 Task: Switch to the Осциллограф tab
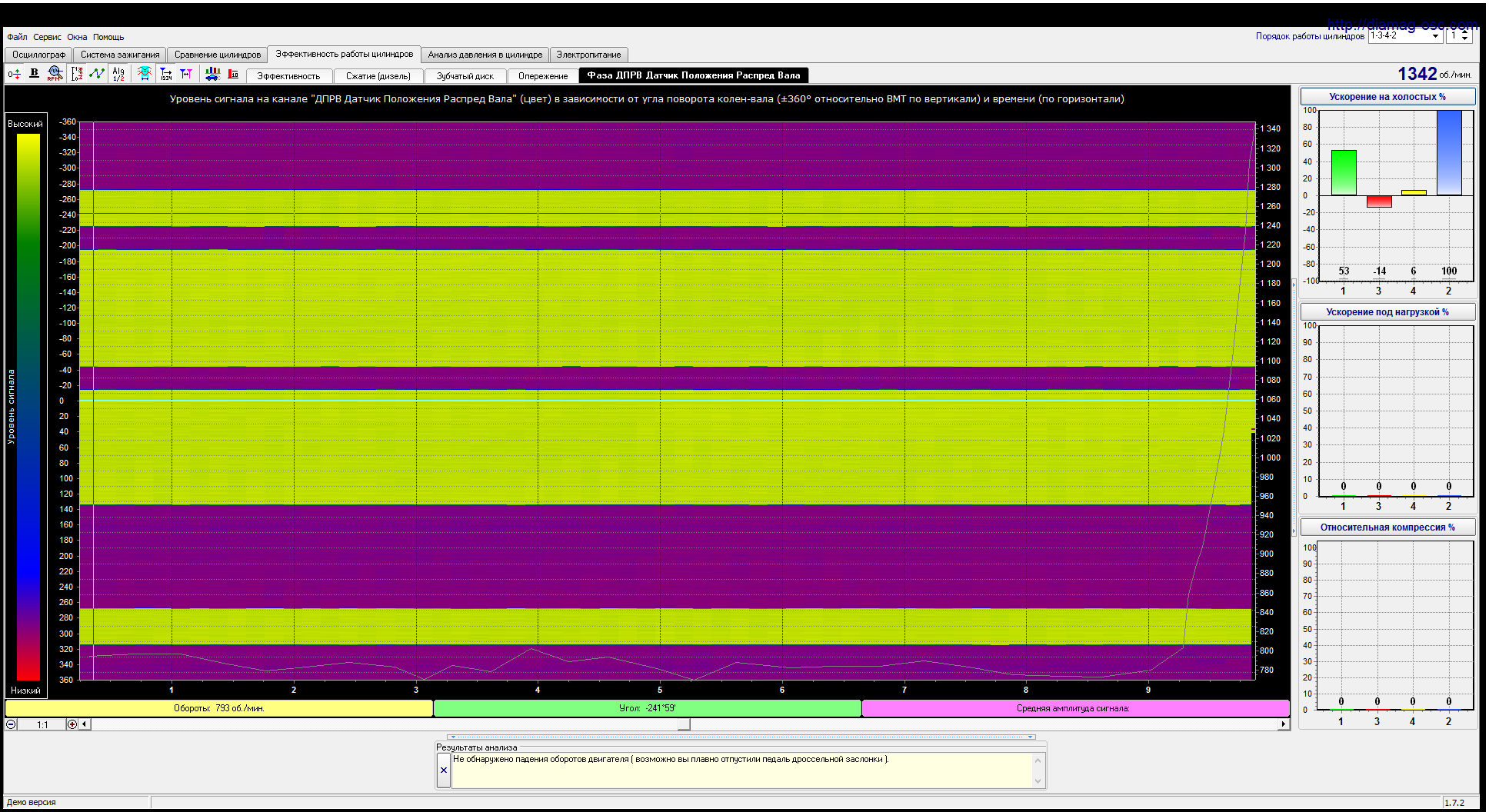(38, 55)
